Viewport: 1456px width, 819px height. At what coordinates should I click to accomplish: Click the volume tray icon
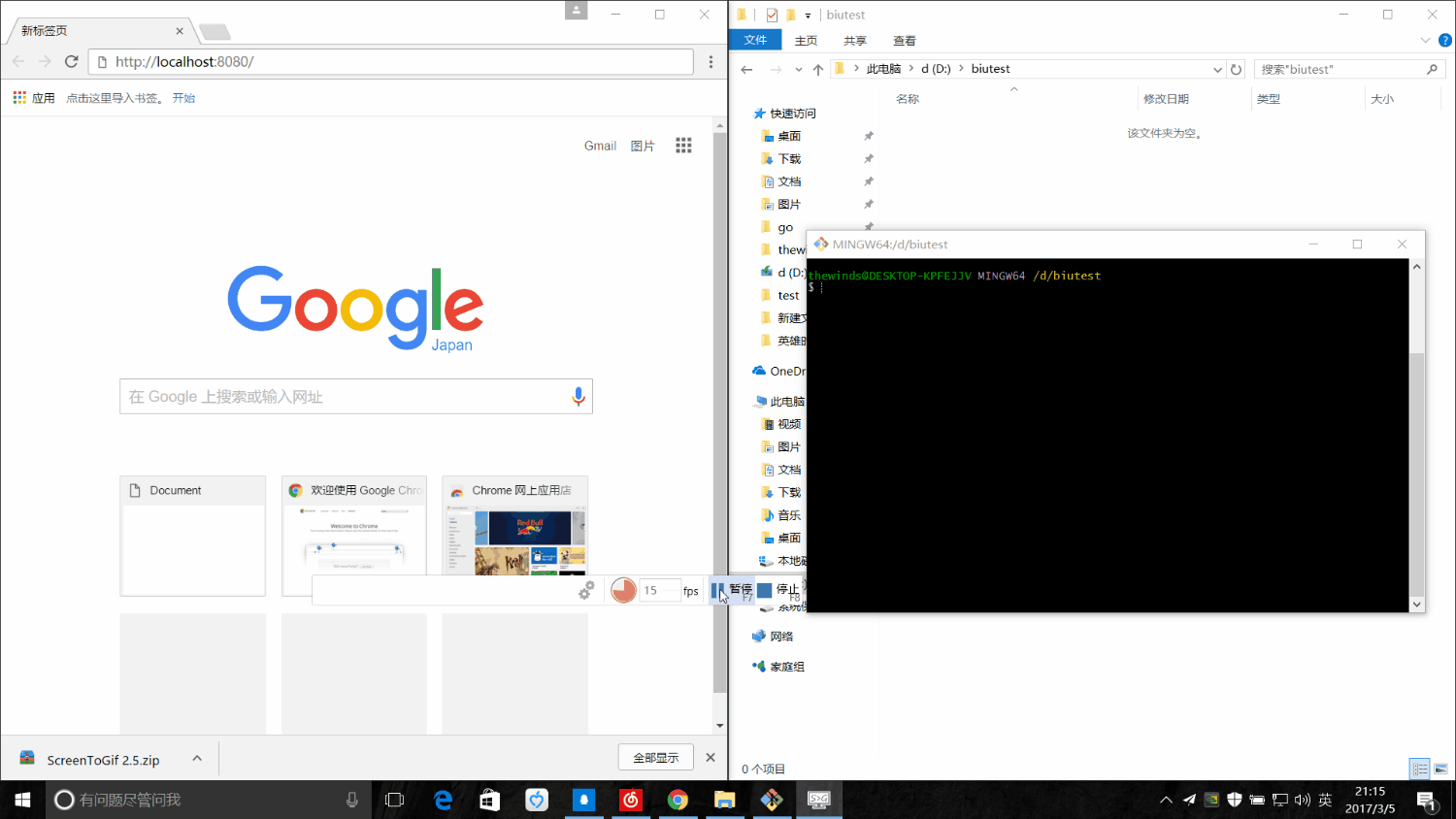[1303, 800]
